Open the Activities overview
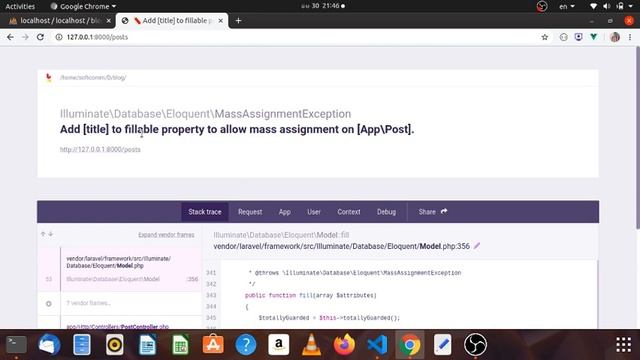The width and height of the screenshot is (640, 360). click(20, 6)
